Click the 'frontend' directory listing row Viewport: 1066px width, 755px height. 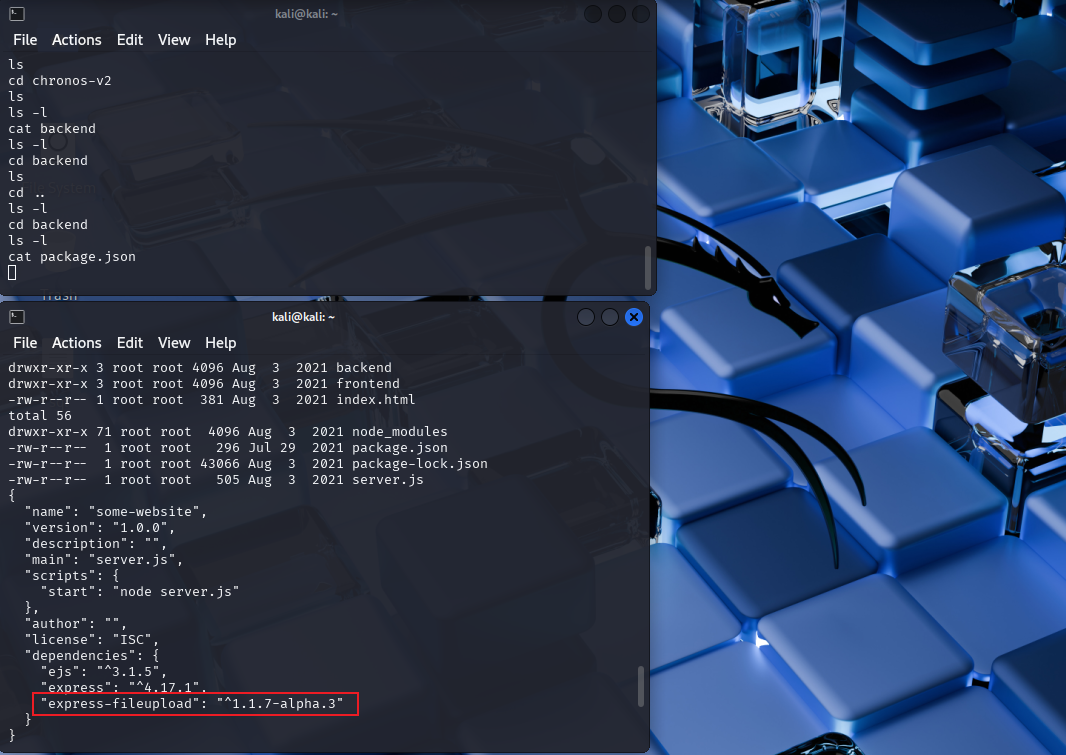(x=204, y=383)
